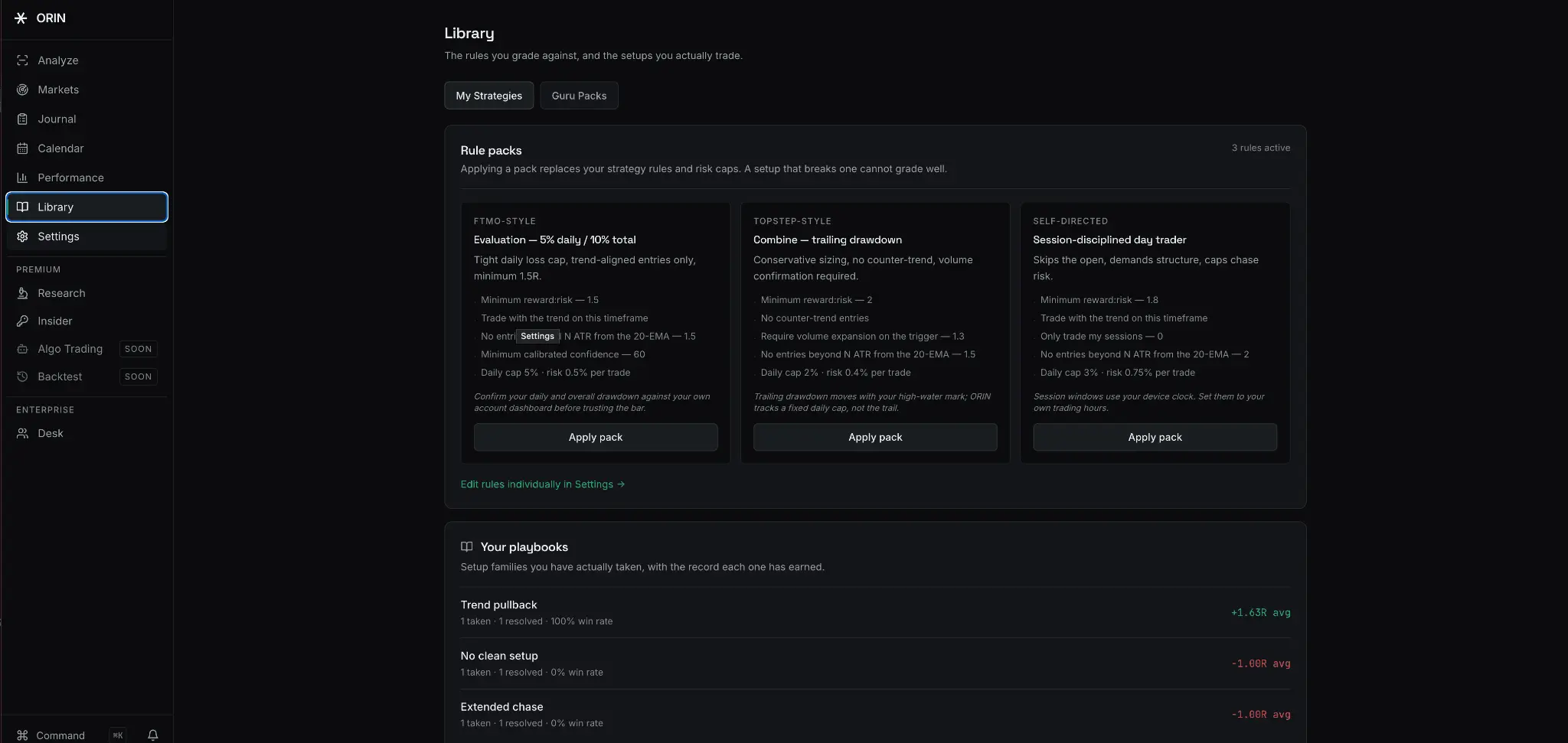Viewport: 1568px width, 743px height.
Task: Open the Journal menu item
Action: coord(87,119)
